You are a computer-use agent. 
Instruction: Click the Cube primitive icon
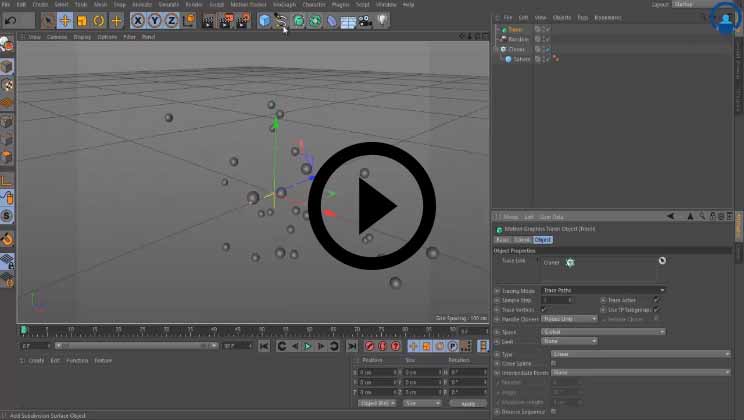click(x=265, y=20)
